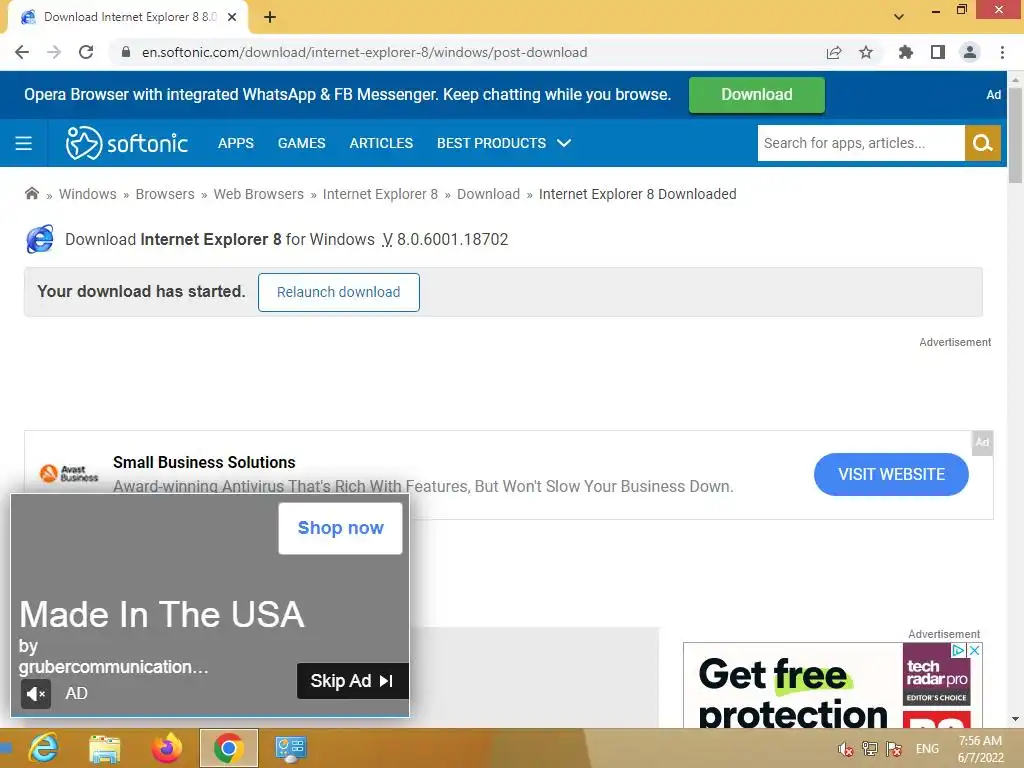Open the GAMES menu item
1024x768 pixels.
coord(301,143)
